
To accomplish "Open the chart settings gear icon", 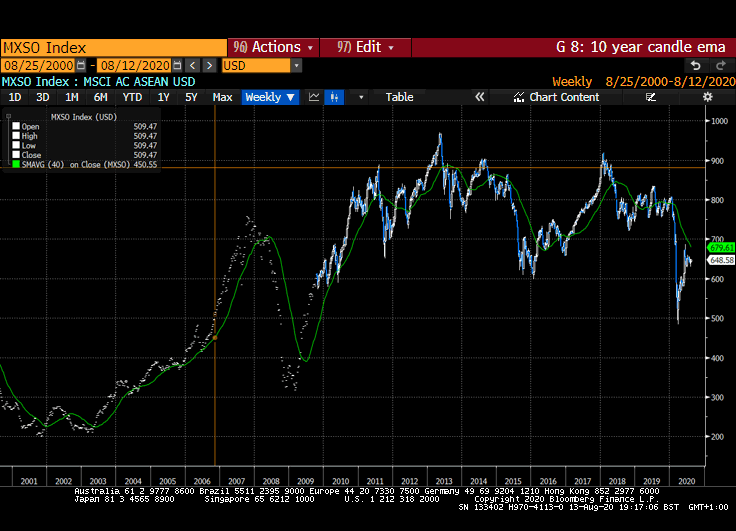I will coord(708,97).
